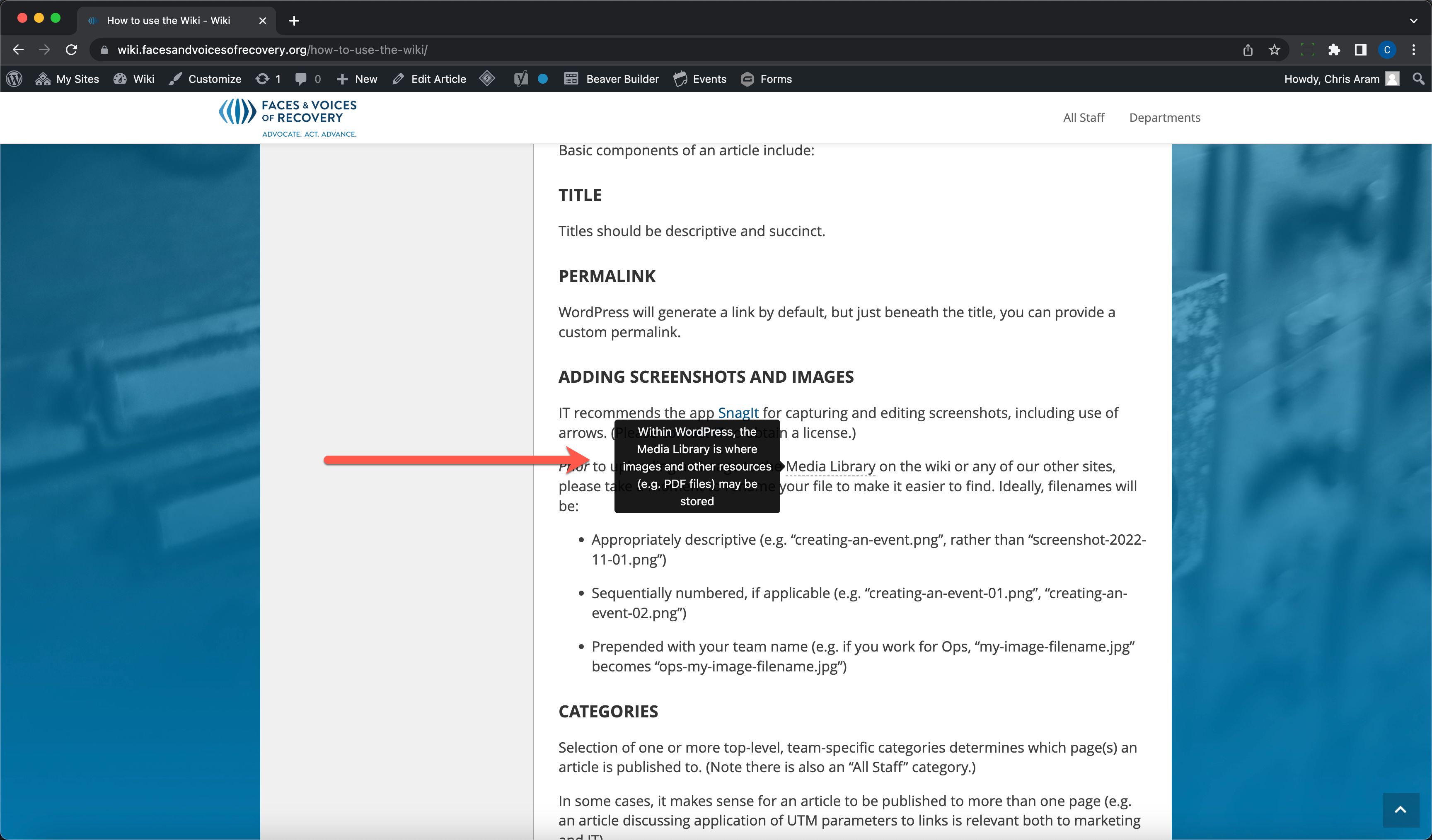Click the admin bar search magnifier
The height and width of the screenshot is (840, 1432).
click(1418, 79)
